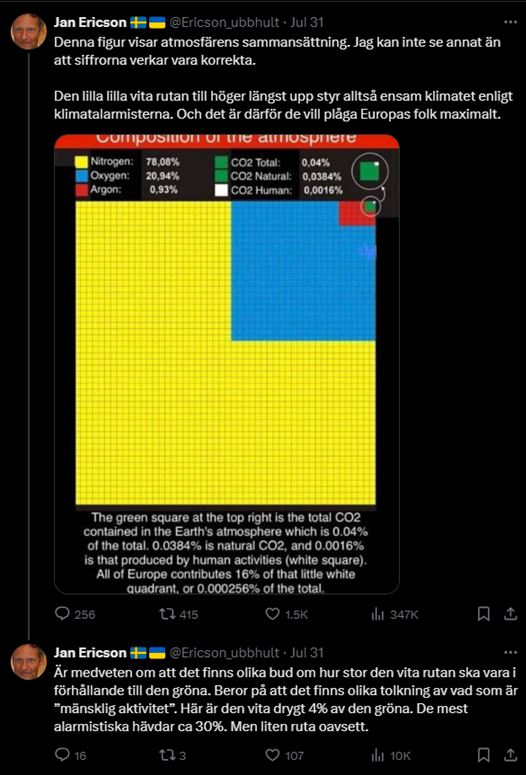Image resolution: width=526 pixels, height=775 pixels.
Task: Reply to the second tweet with 16 comments
Action: pyautogui.click(x=70, y=755)
